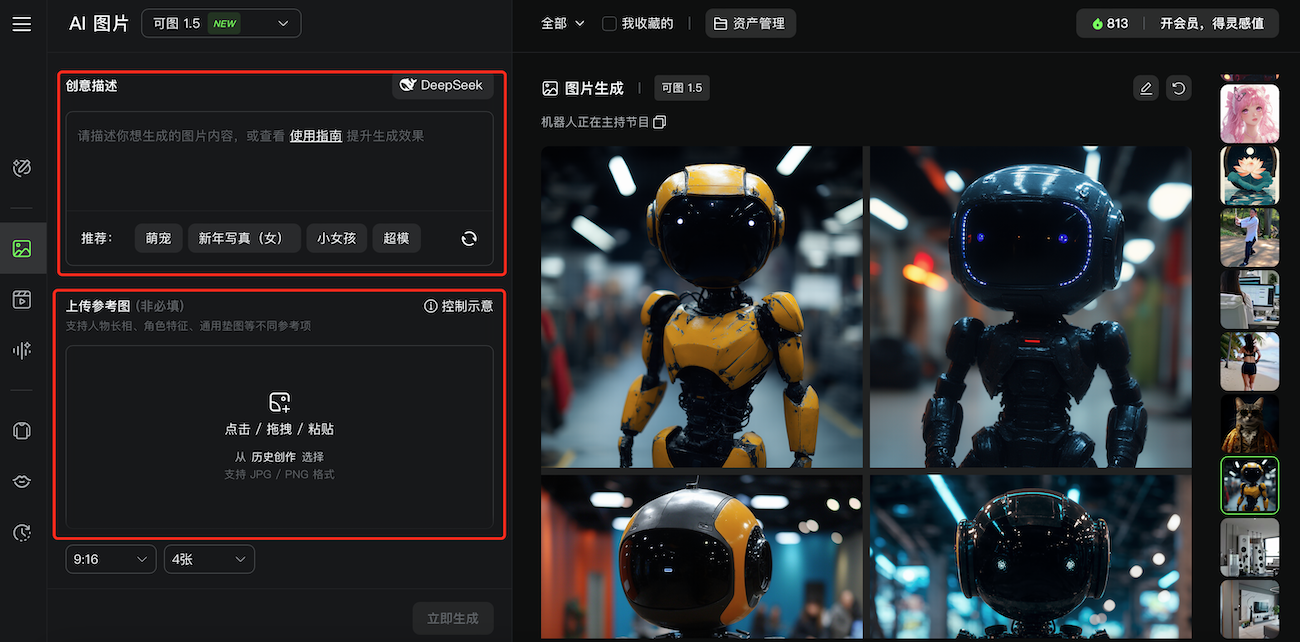This screenshot has height=642, width=1300.
Task: Select the AI image sidebar icon
Action: click(22, 248)
